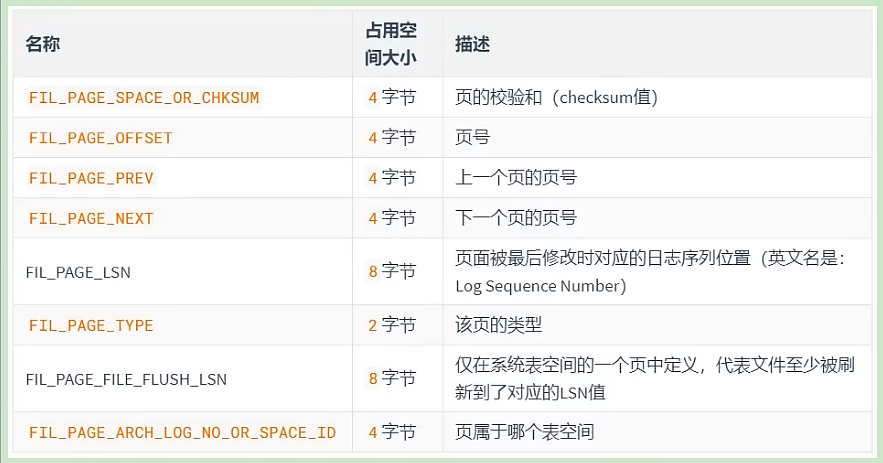Click the 占用空间大小 column header
Image resolution: width=883 pixels, height=463 pixels.
(391, 44)
